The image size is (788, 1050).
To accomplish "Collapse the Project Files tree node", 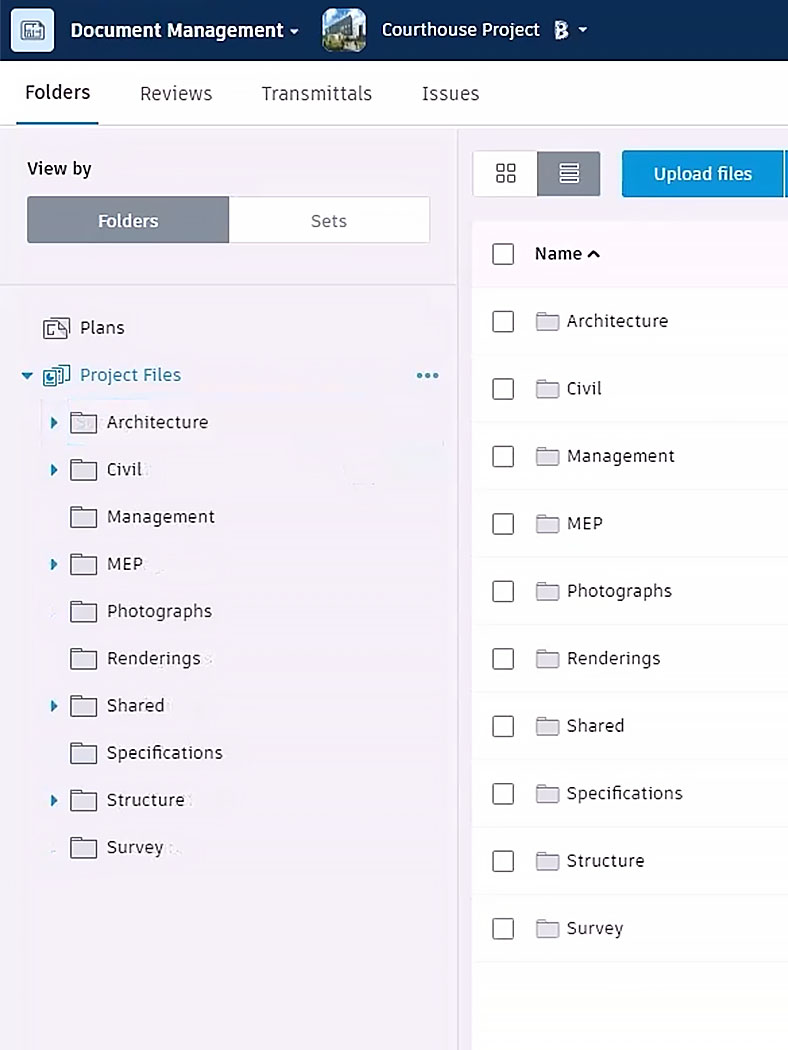I will tap(27, 376).
